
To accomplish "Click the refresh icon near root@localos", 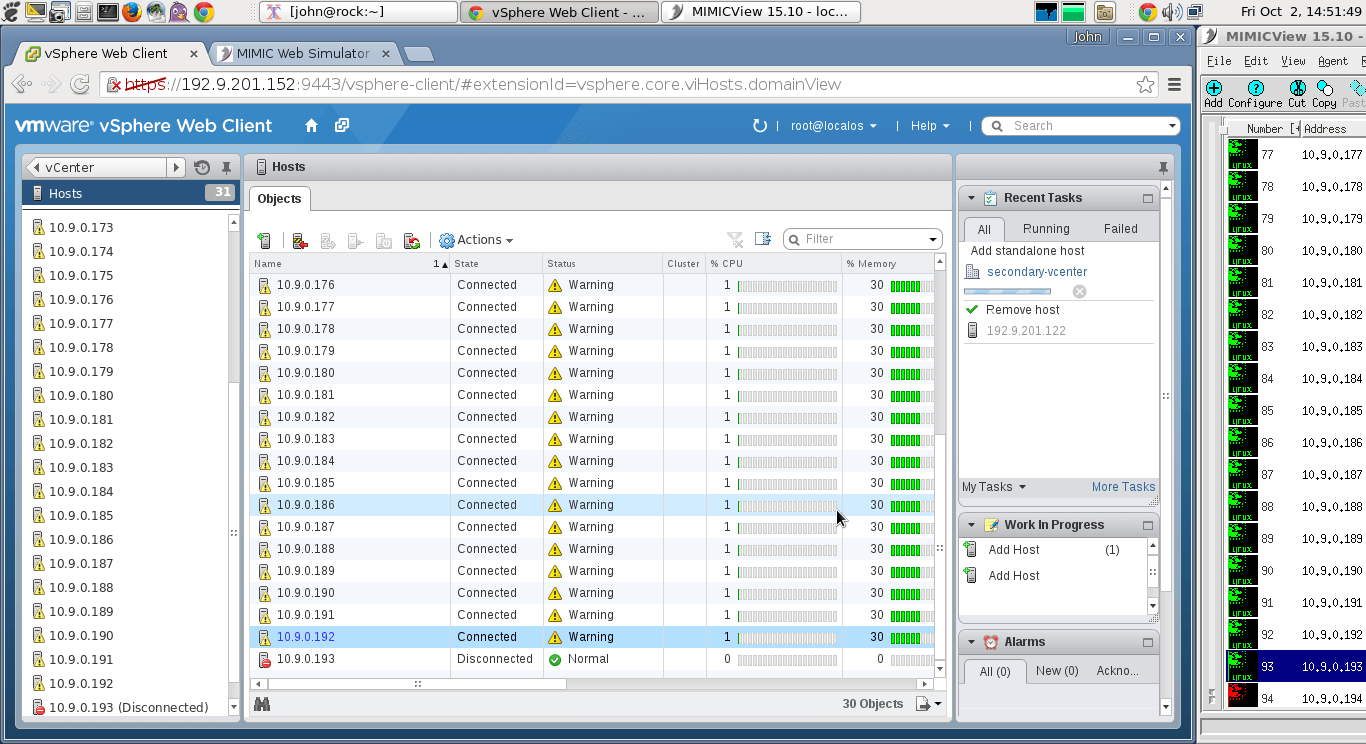I will tap(760, 126).
